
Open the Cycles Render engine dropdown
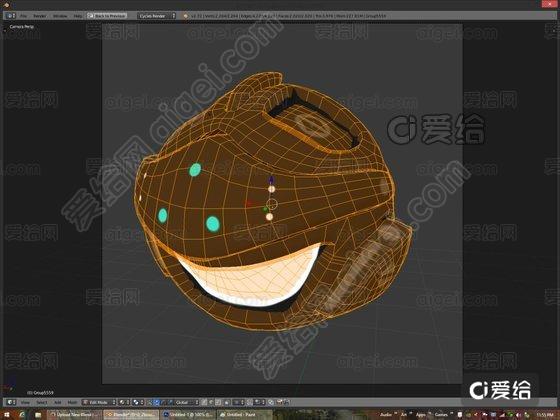(x=157, y=16)
